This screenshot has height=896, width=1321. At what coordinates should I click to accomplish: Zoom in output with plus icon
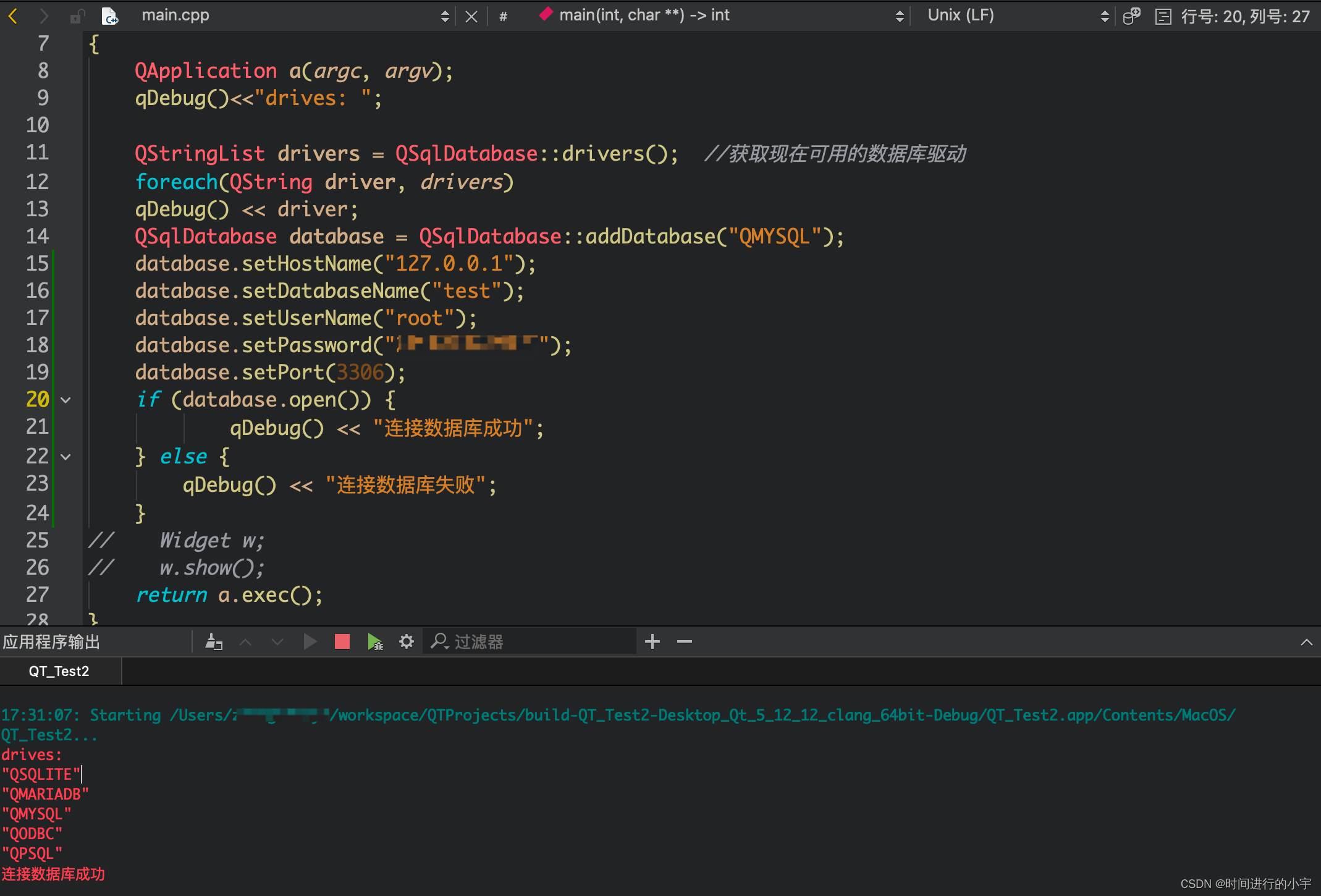click(652, 641)
